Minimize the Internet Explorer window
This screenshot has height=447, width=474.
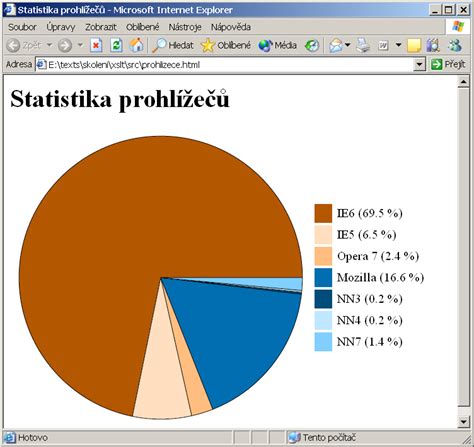click(435, 10)
